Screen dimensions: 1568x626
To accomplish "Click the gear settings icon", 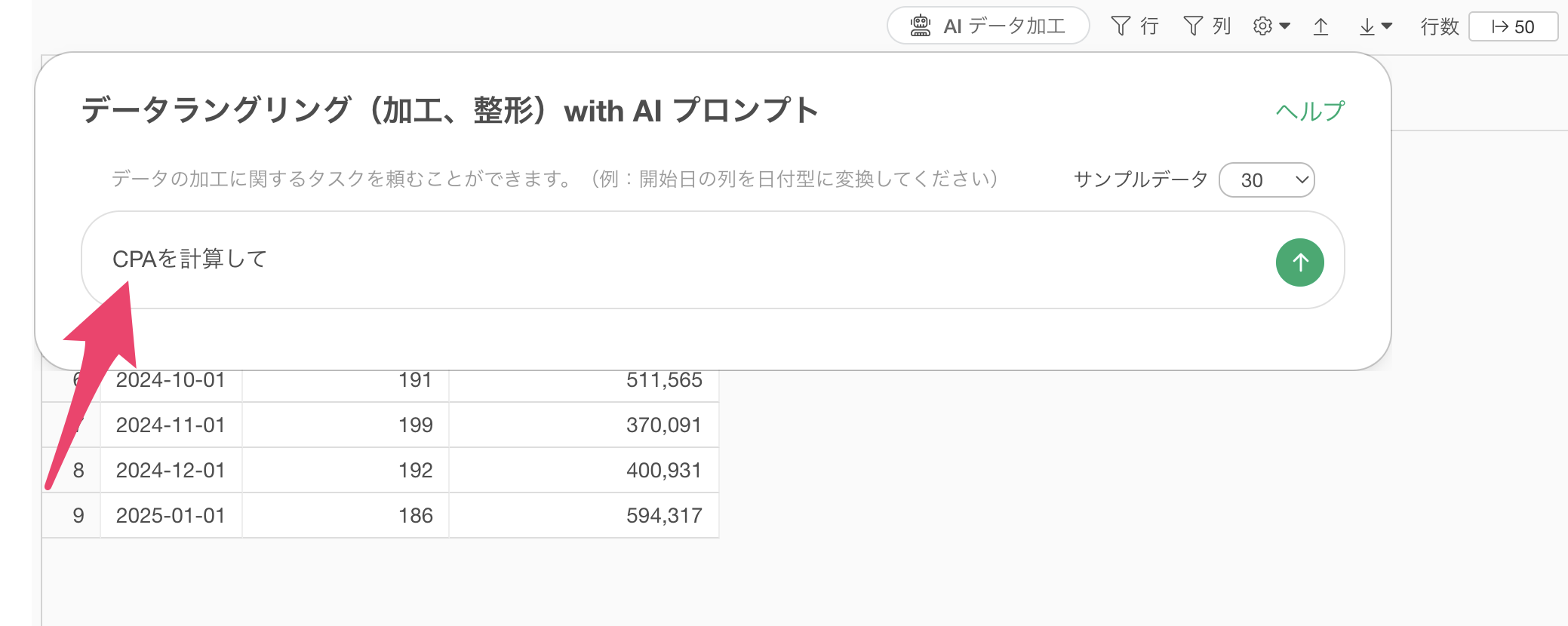I will click(1262, 26).
